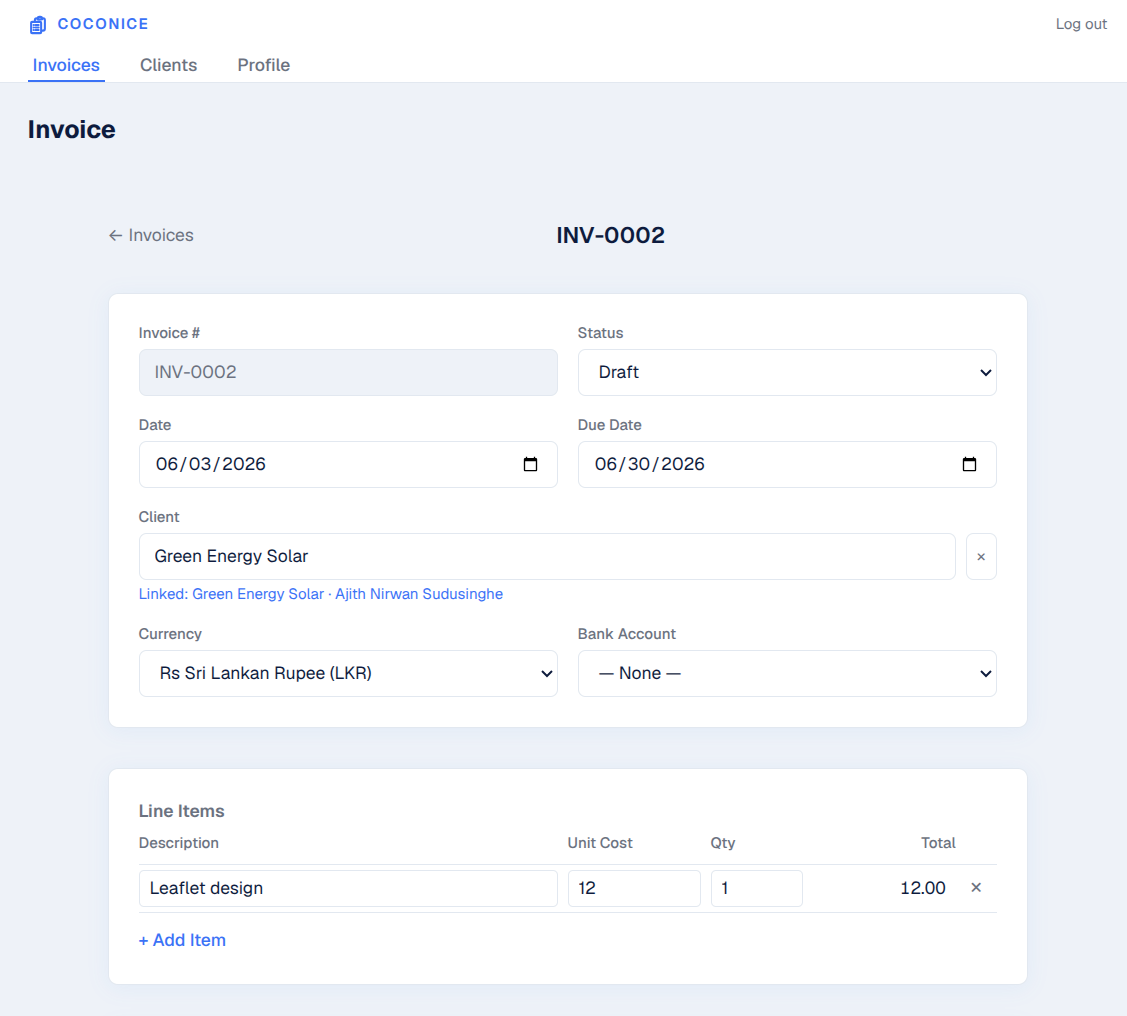Click the Log out link
1127x1016 pixels.
[x=1081, y=24]
